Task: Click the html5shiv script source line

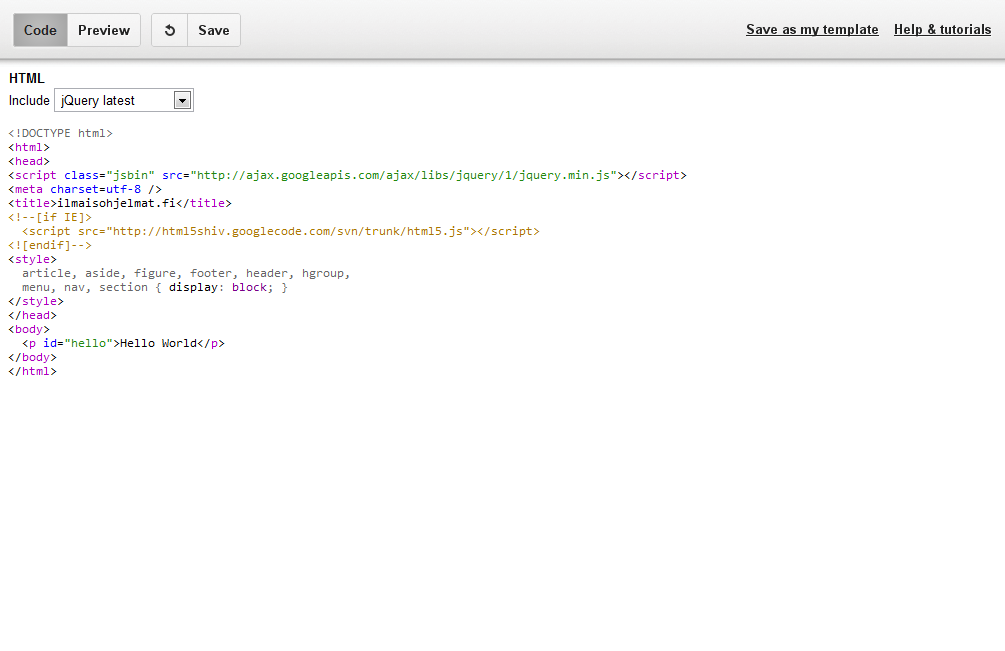Action: pyautogui.click(x=281, y=231)
